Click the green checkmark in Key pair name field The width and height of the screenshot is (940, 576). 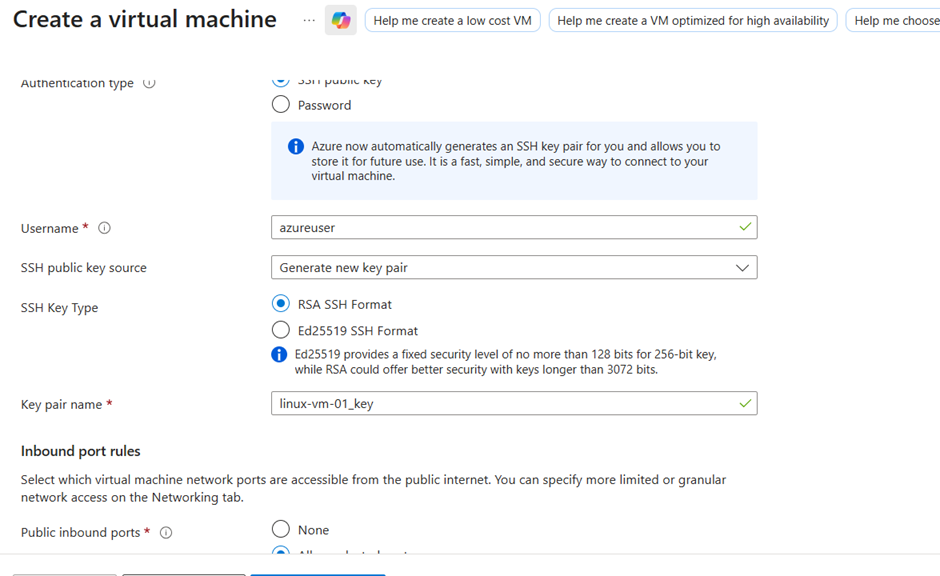[745, 403]
